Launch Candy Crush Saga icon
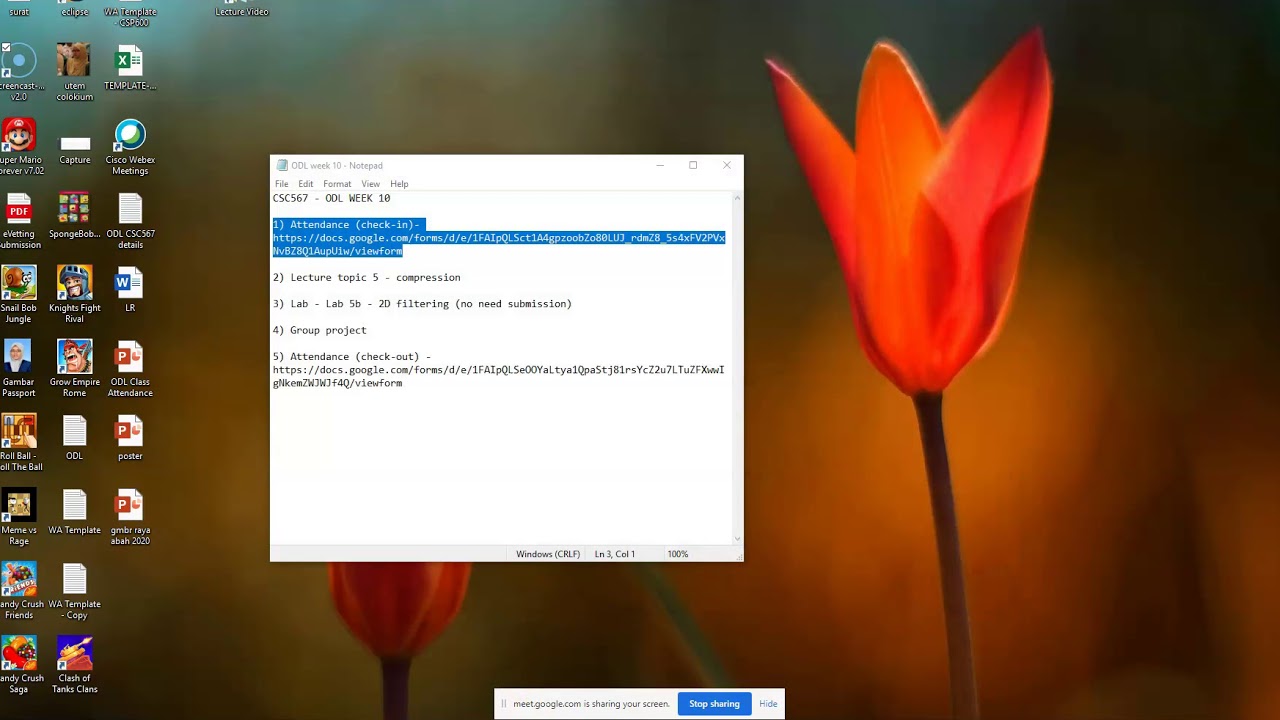Image resolution: width=1280 pixels, height=720 pixels. [x=19, y=665]
